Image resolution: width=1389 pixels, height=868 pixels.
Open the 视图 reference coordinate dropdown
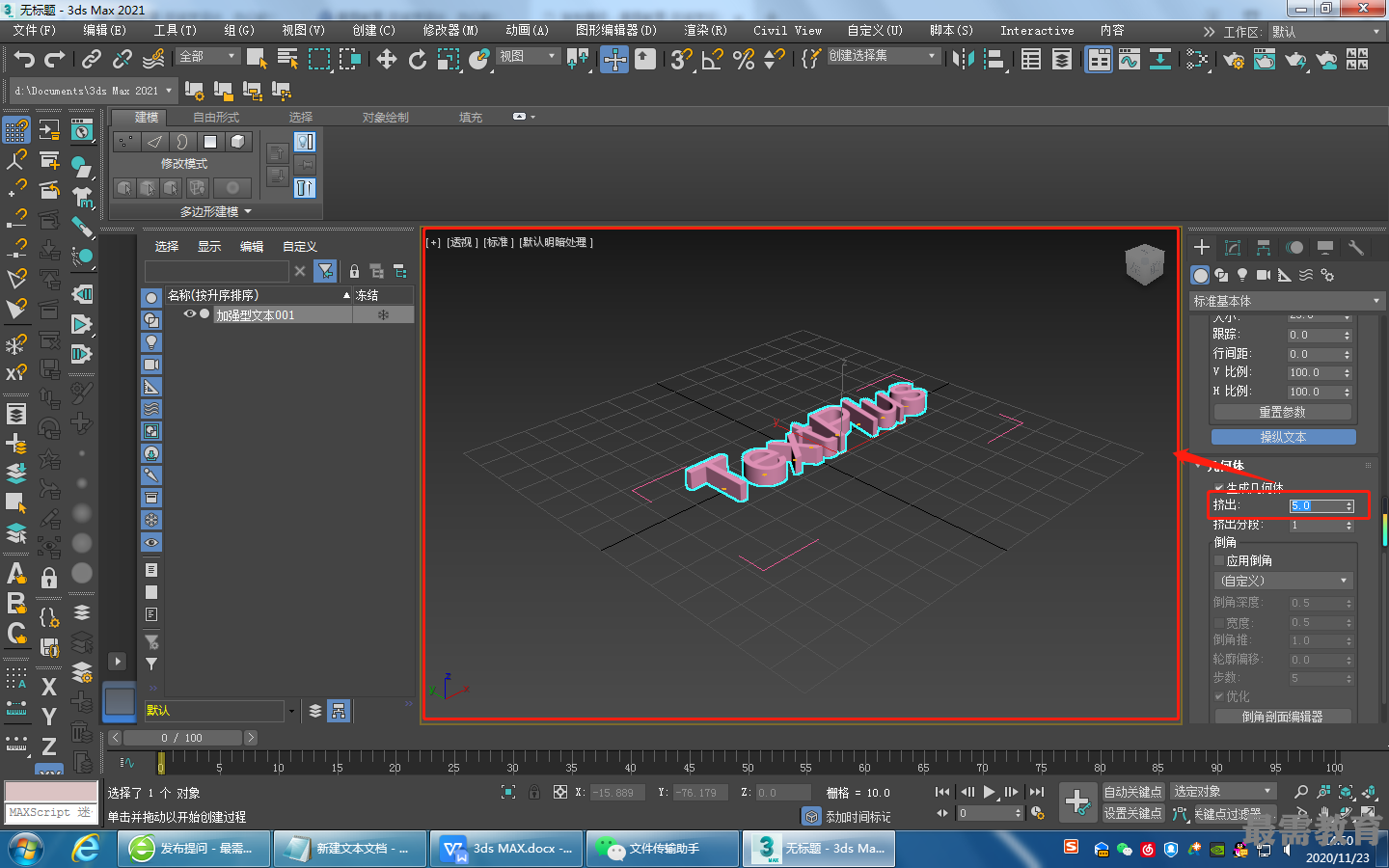click(x=528, y=56)
